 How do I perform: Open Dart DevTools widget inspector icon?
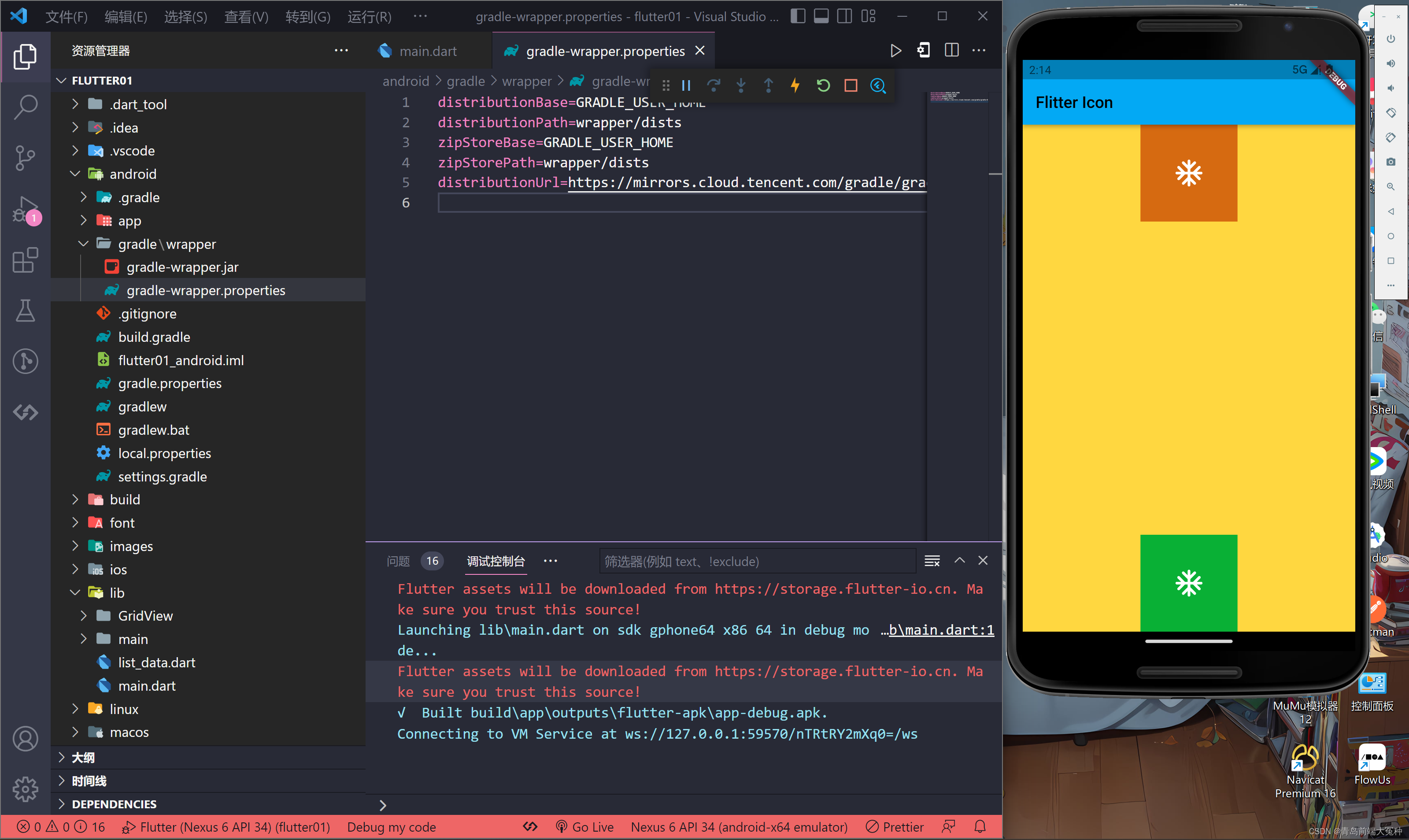[878, 85]
